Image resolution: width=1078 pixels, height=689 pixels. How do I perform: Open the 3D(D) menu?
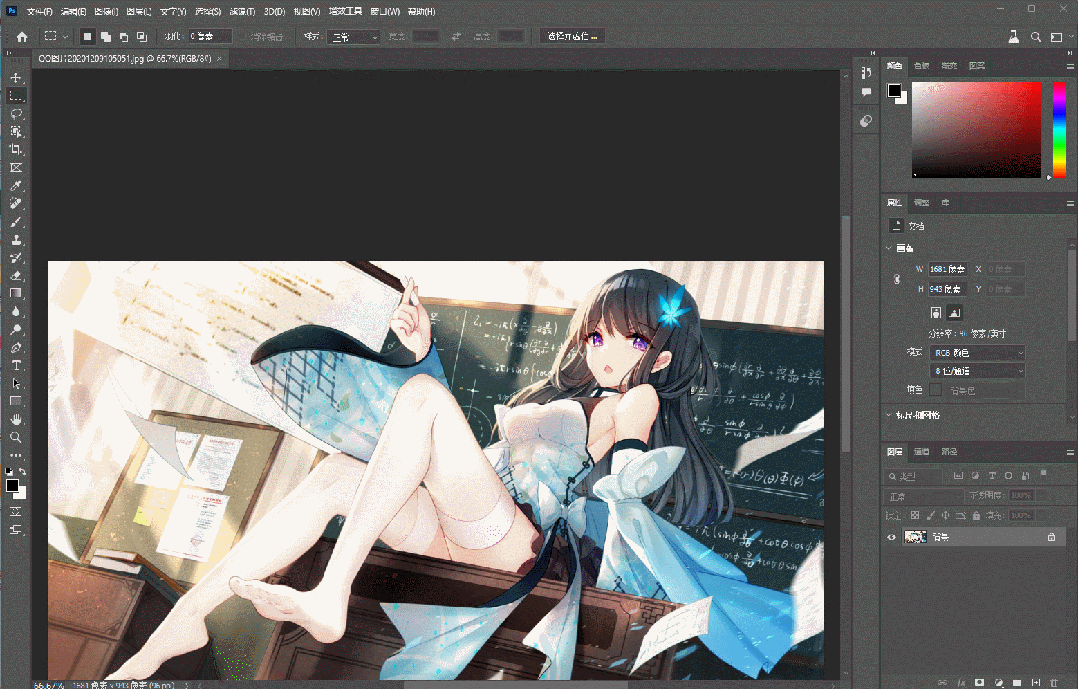pos(274,12)
